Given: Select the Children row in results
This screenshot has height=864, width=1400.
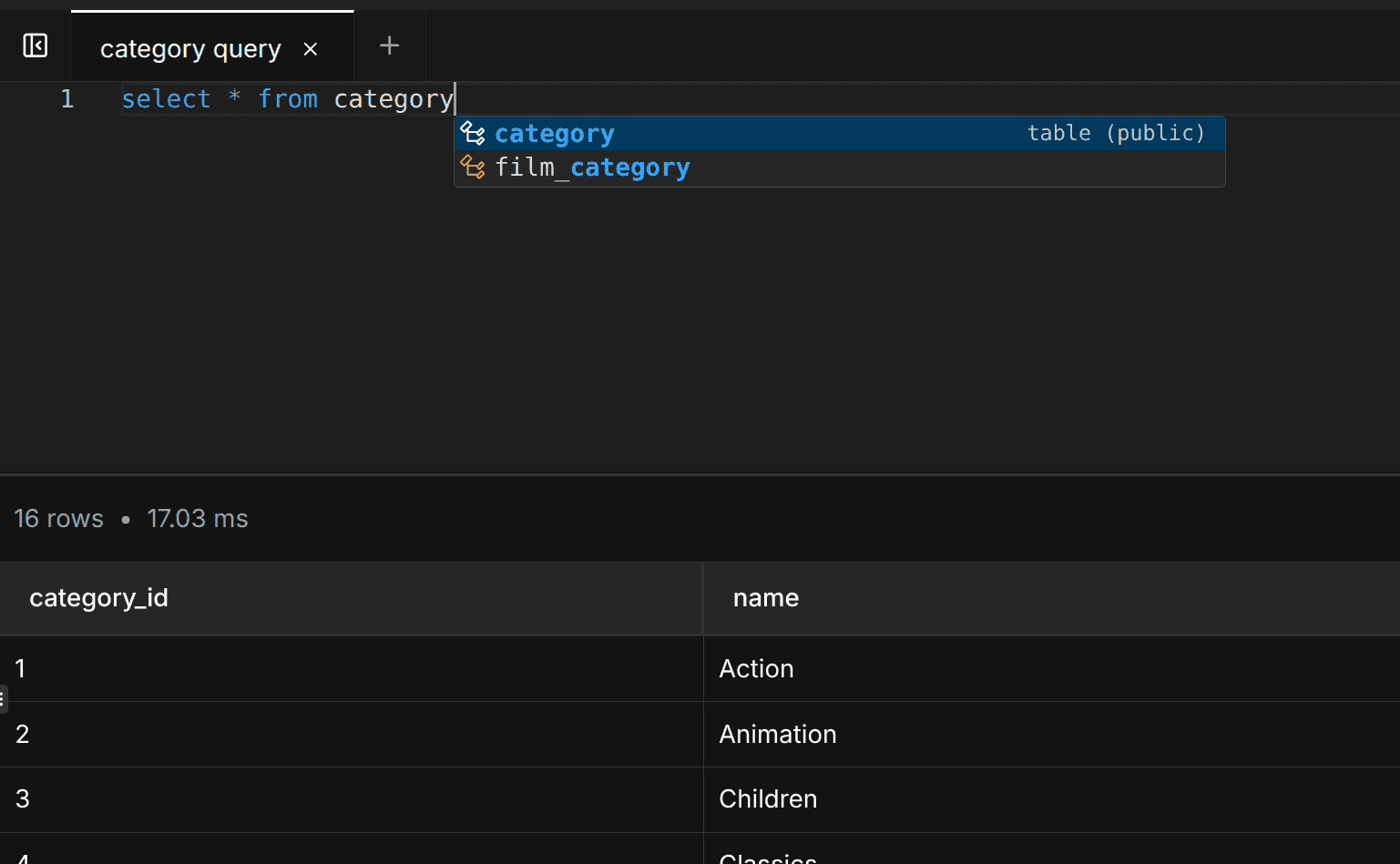Looking at the screenshot, I should pyautogui.click(x=768, y=798).
